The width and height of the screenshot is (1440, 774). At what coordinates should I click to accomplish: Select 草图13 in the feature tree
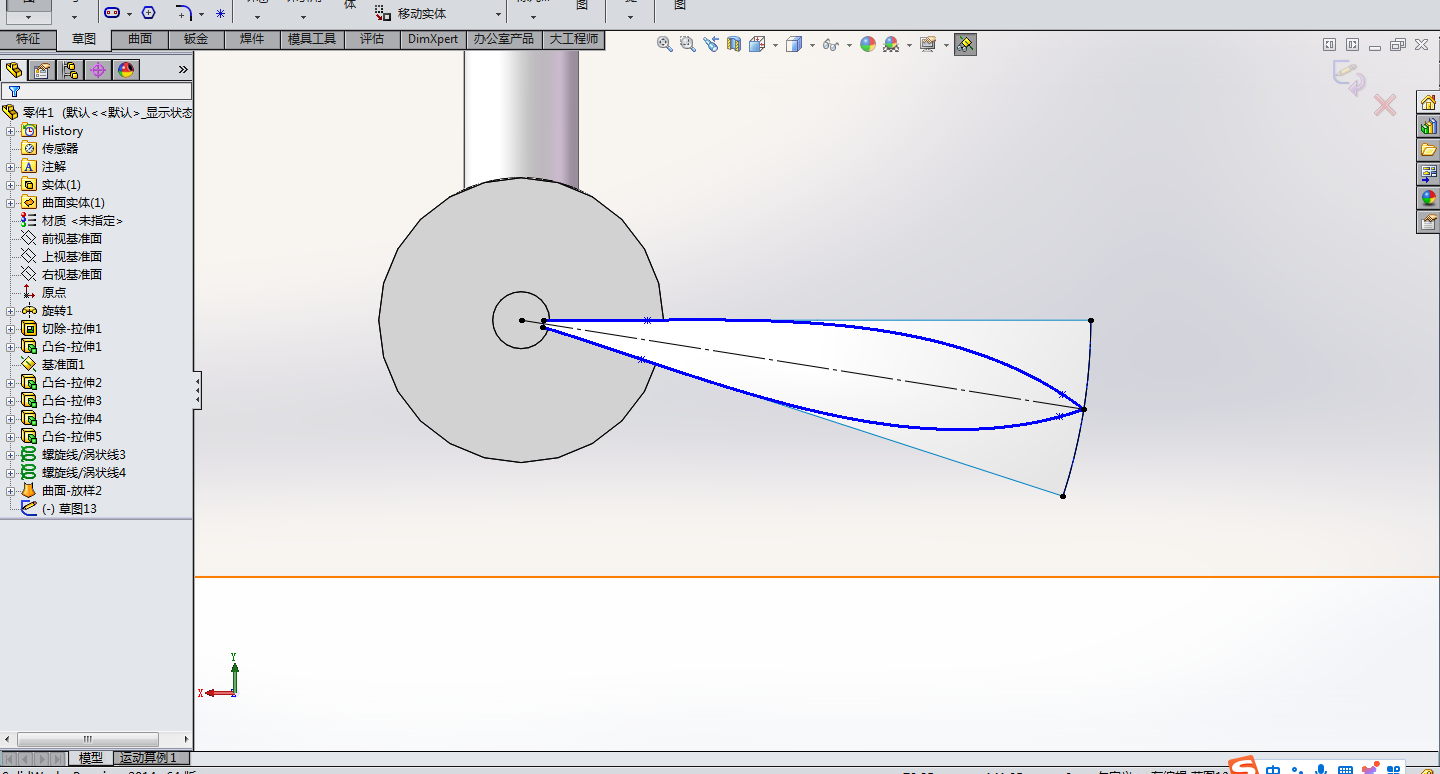pyautogui.click(x=69, y=509)
